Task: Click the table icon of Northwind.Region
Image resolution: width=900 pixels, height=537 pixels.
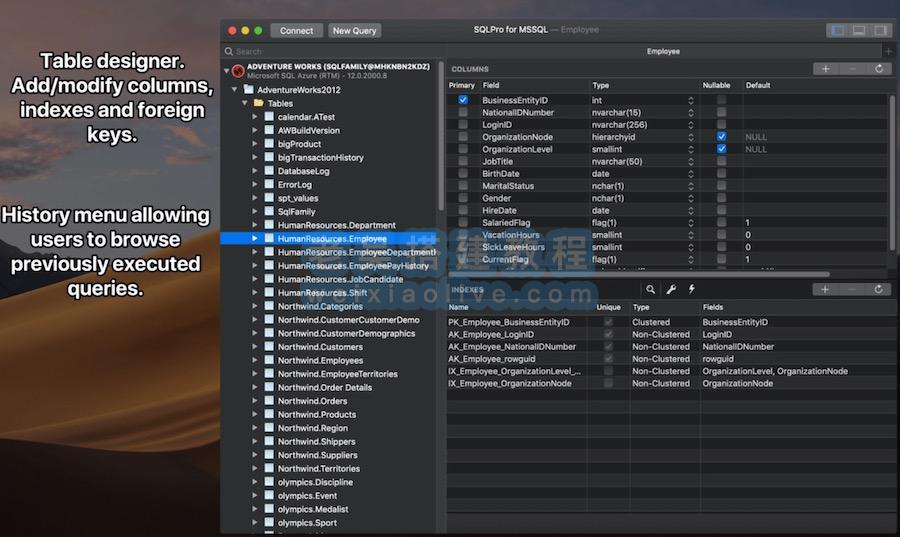Action: pos(269,427)
